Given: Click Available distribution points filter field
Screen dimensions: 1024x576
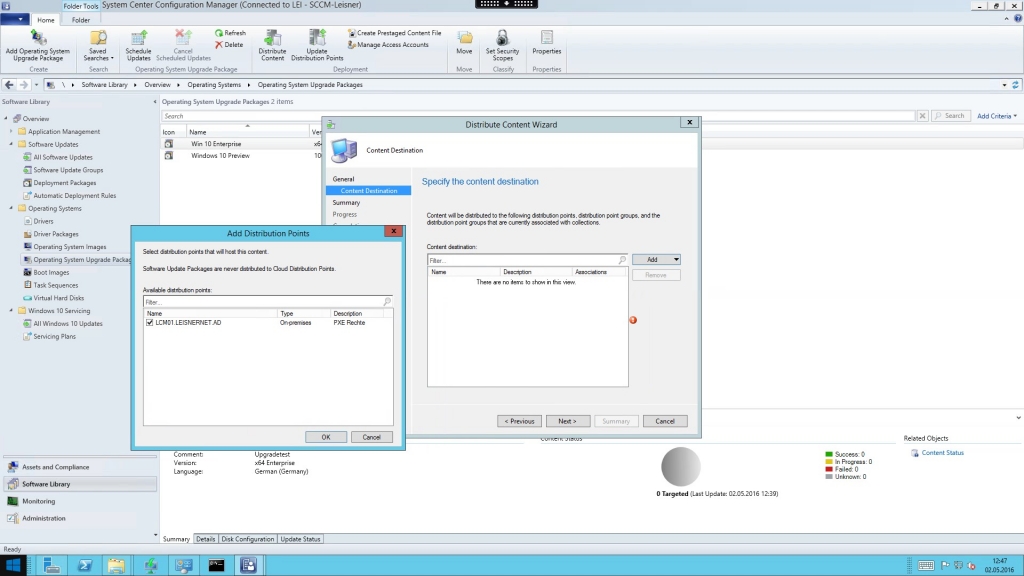Looking at the screenshot, I should pyautogui.click(x=268, y=302).
